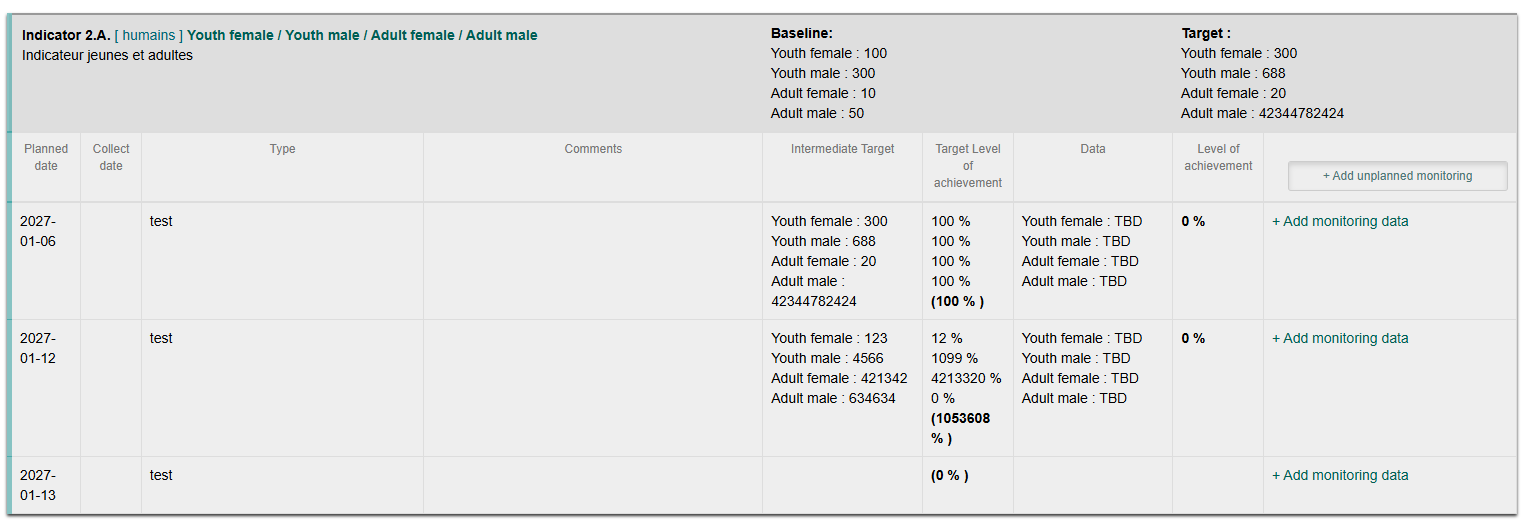Select the Collect date column header
The height and width of the screenshot is (526, 1532).
pos(111,157)
